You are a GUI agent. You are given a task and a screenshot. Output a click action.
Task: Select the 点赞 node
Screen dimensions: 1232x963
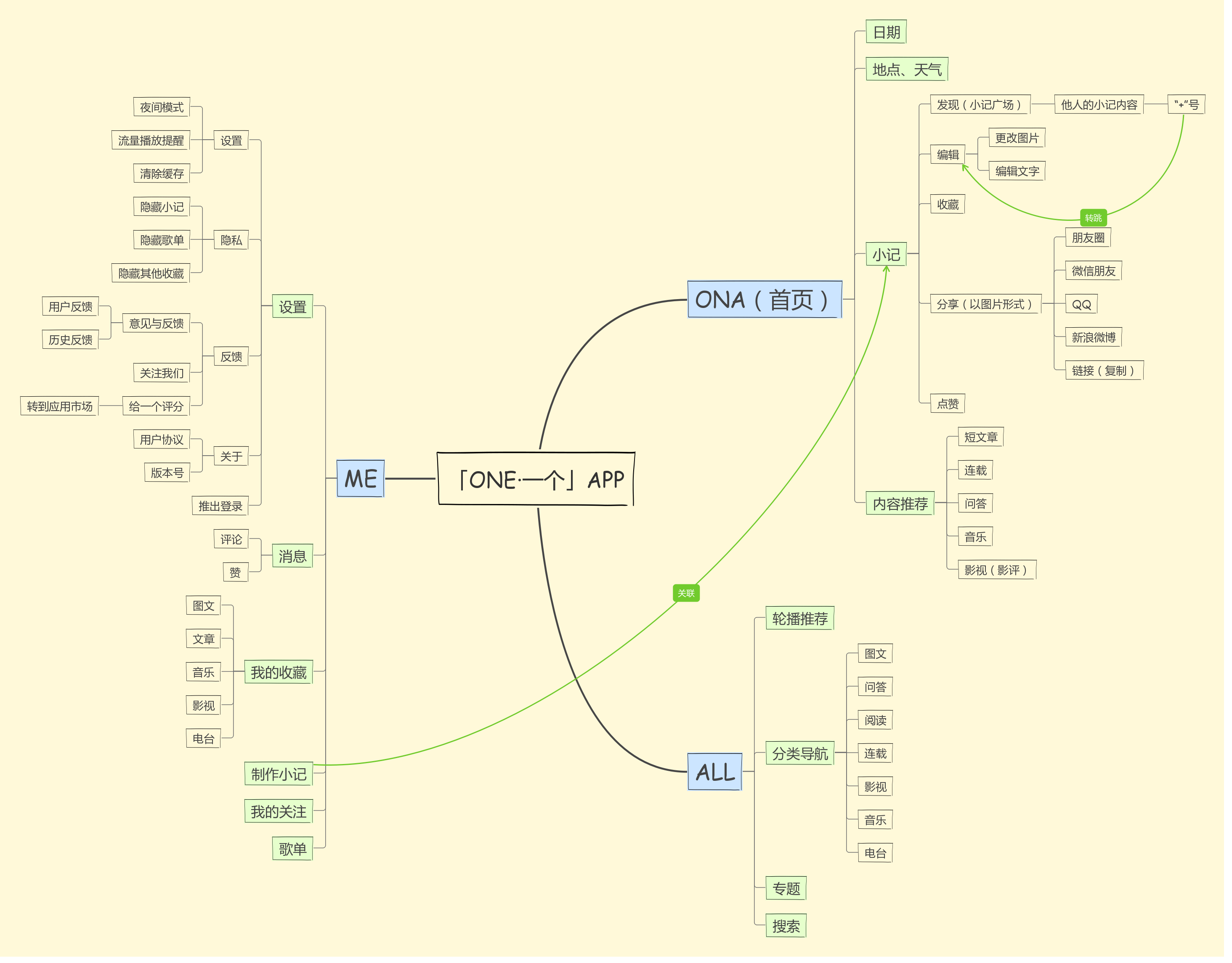[x=953, y=406]
